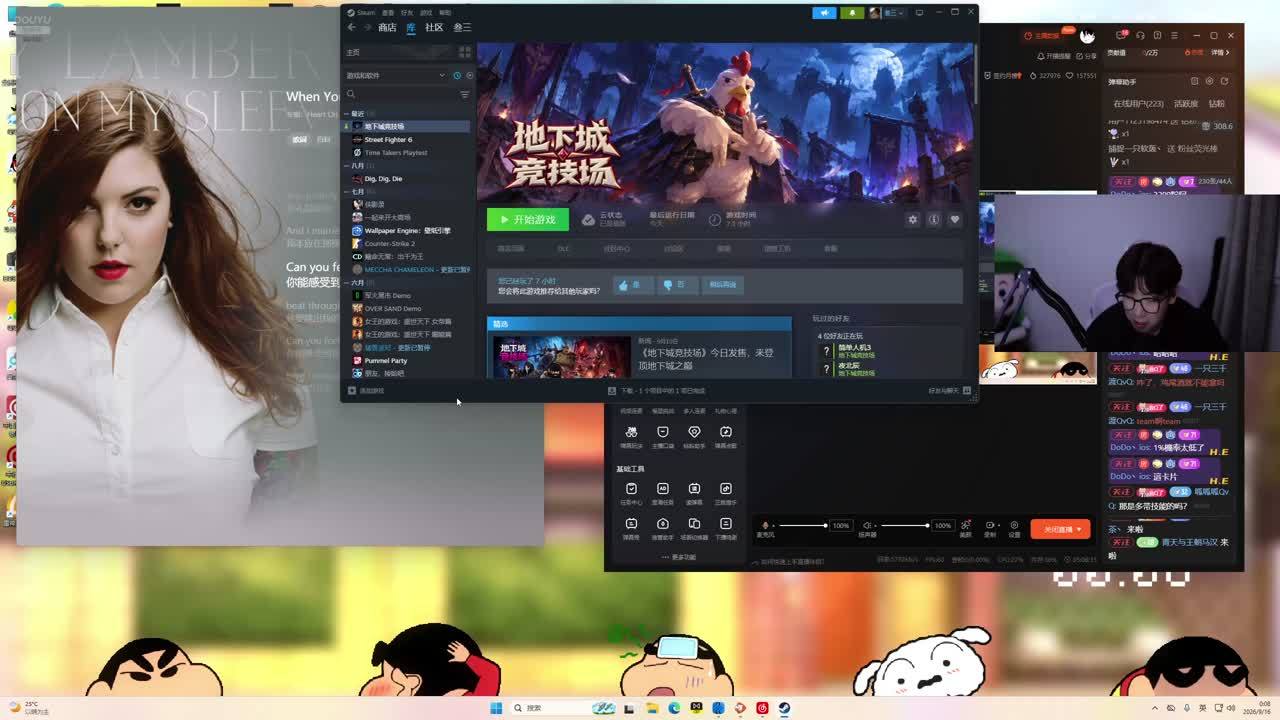Open advanced filter icon beside library search
This screenshot has height=720, width=1280.
pos(464,94)
